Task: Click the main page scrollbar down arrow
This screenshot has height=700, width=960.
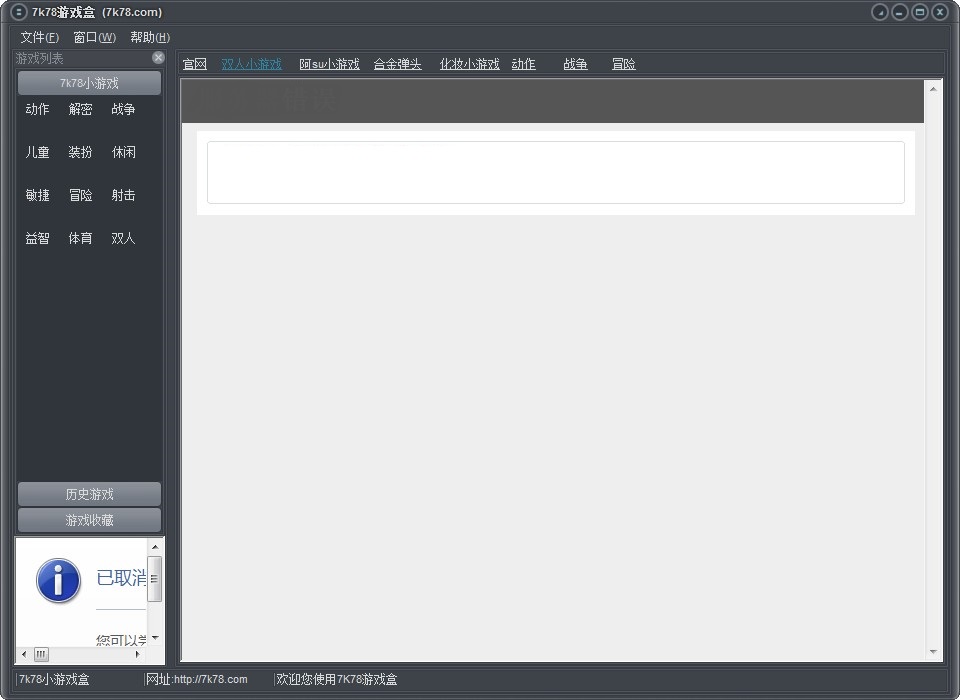Action: click(934, 652)
